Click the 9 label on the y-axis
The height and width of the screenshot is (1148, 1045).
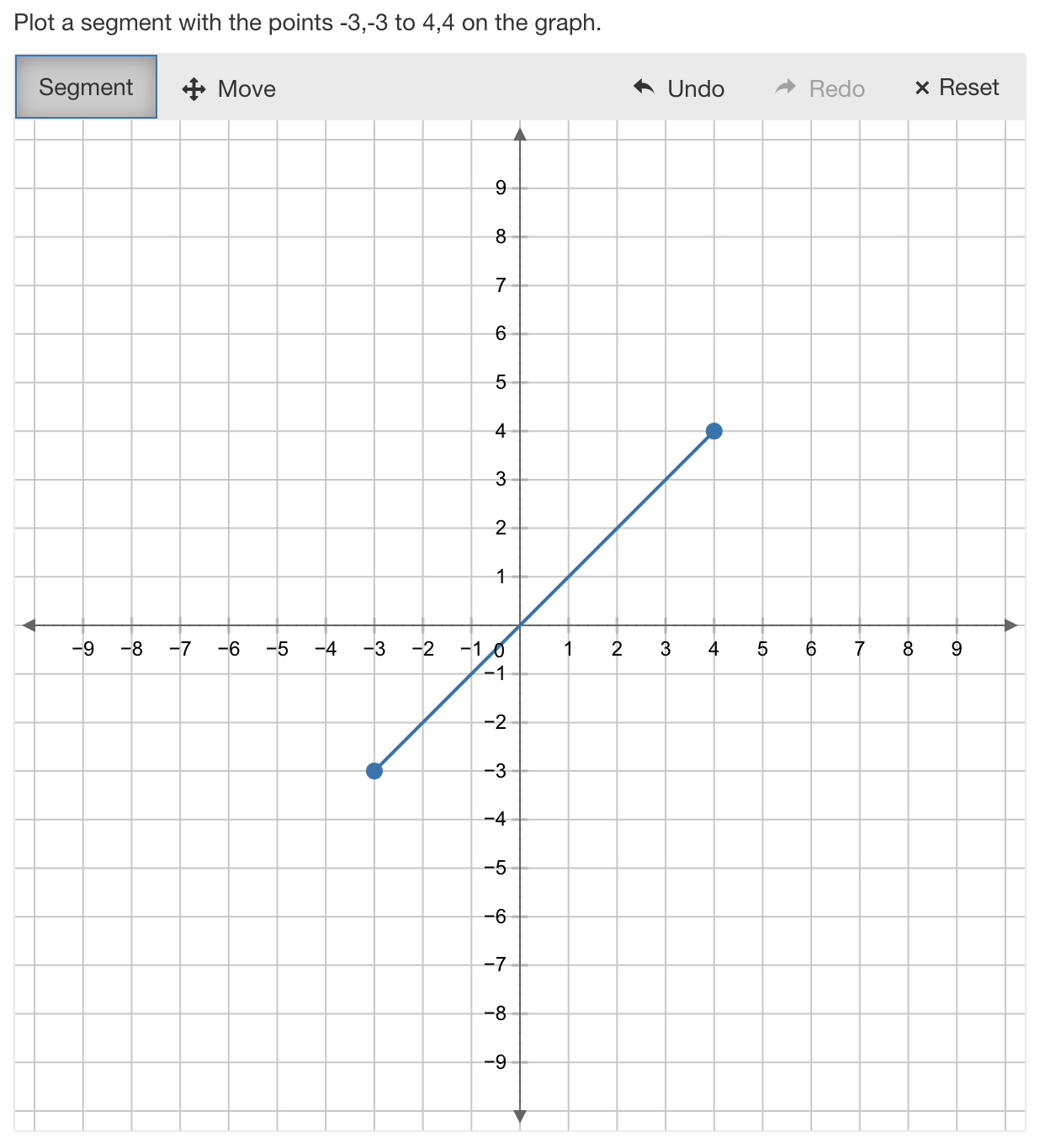coord(501,188)
